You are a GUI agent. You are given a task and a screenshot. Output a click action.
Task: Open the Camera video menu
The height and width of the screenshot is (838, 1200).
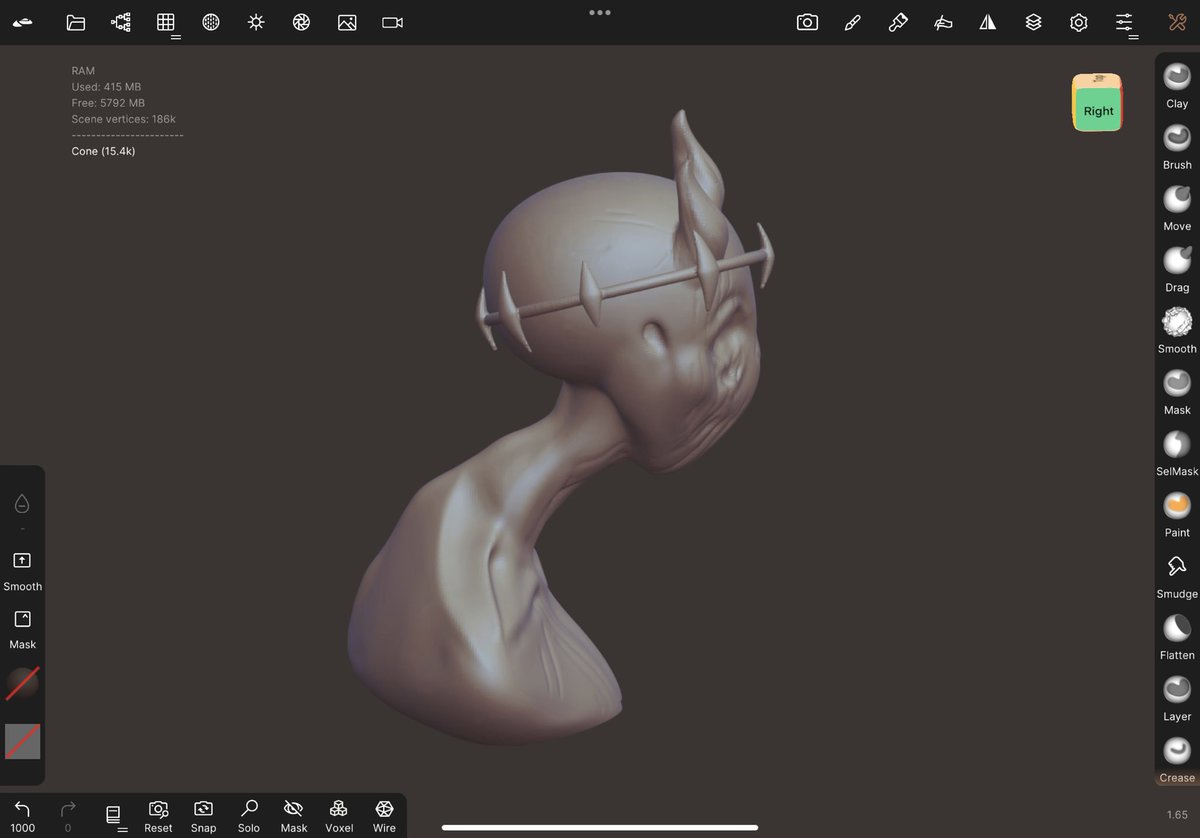pos(392,22)
